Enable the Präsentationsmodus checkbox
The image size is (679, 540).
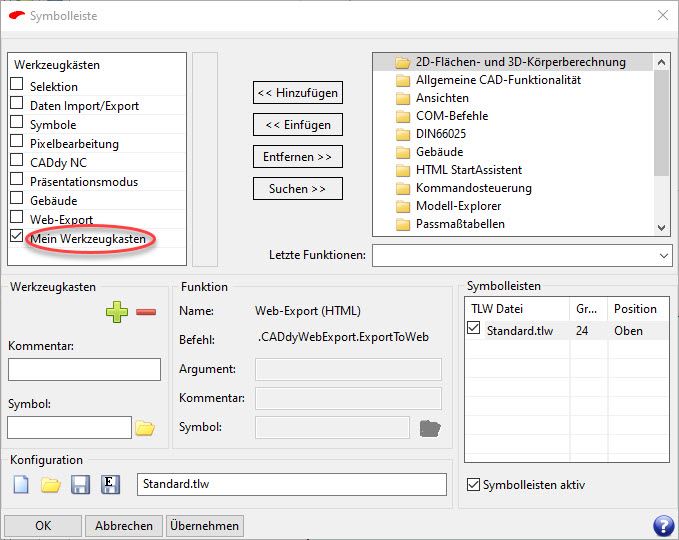[16, 179]
